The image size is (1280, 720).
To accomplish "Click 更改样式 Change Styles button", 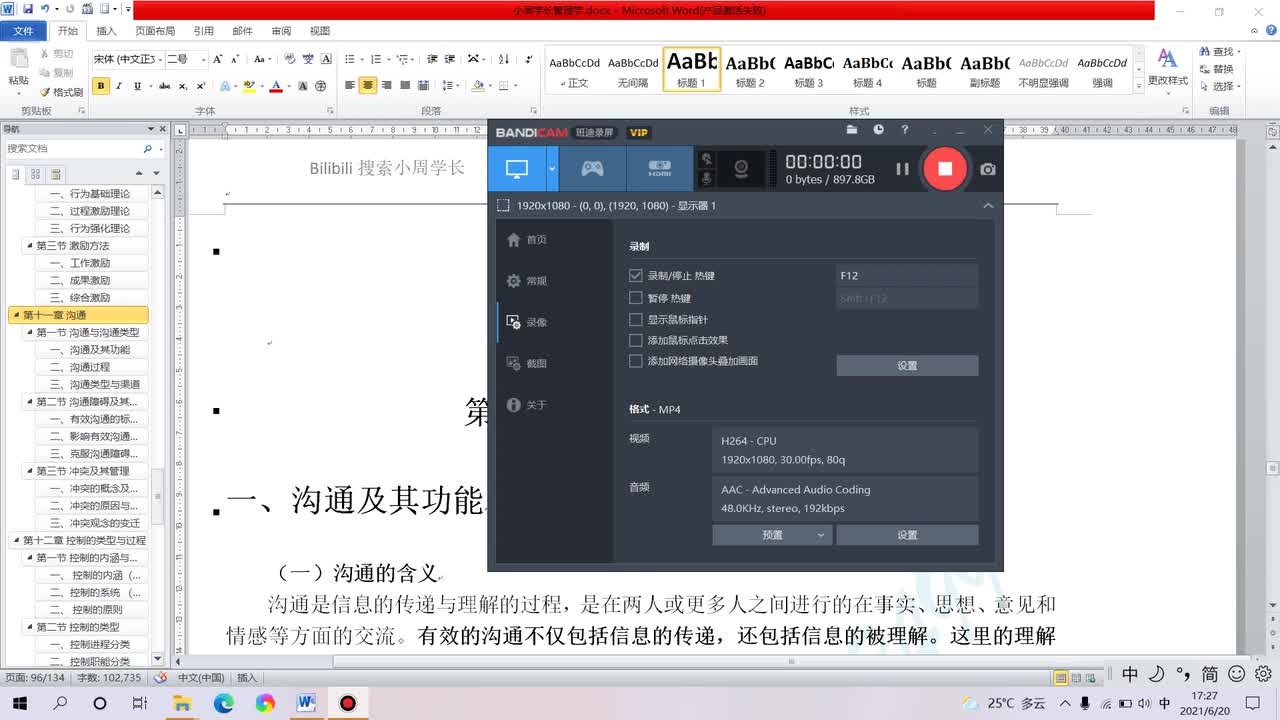I will tap(1167, 68).
